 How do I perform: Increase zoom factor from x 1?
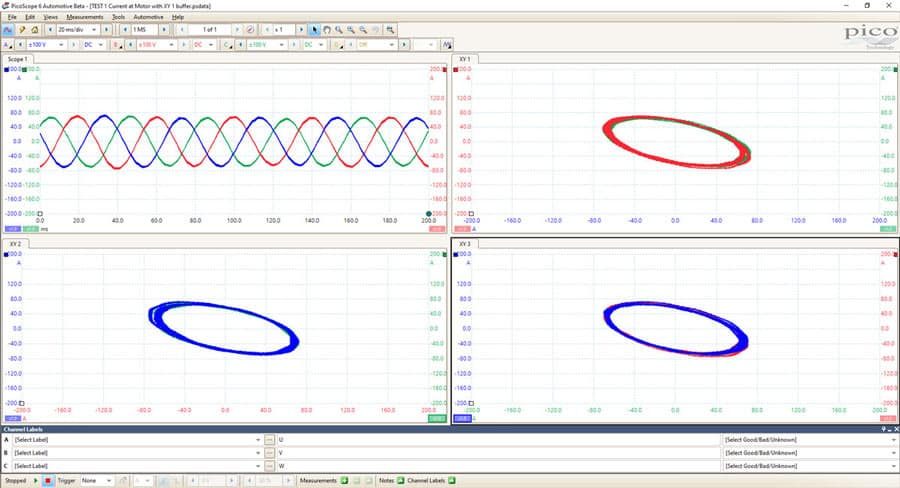pos(301,29)
